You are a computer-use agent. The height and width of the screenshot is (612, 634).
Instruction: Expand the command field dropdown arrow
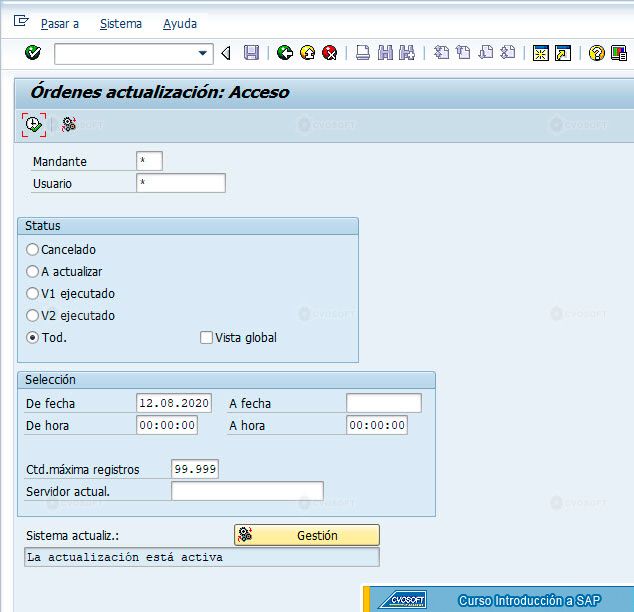point(203,53)
